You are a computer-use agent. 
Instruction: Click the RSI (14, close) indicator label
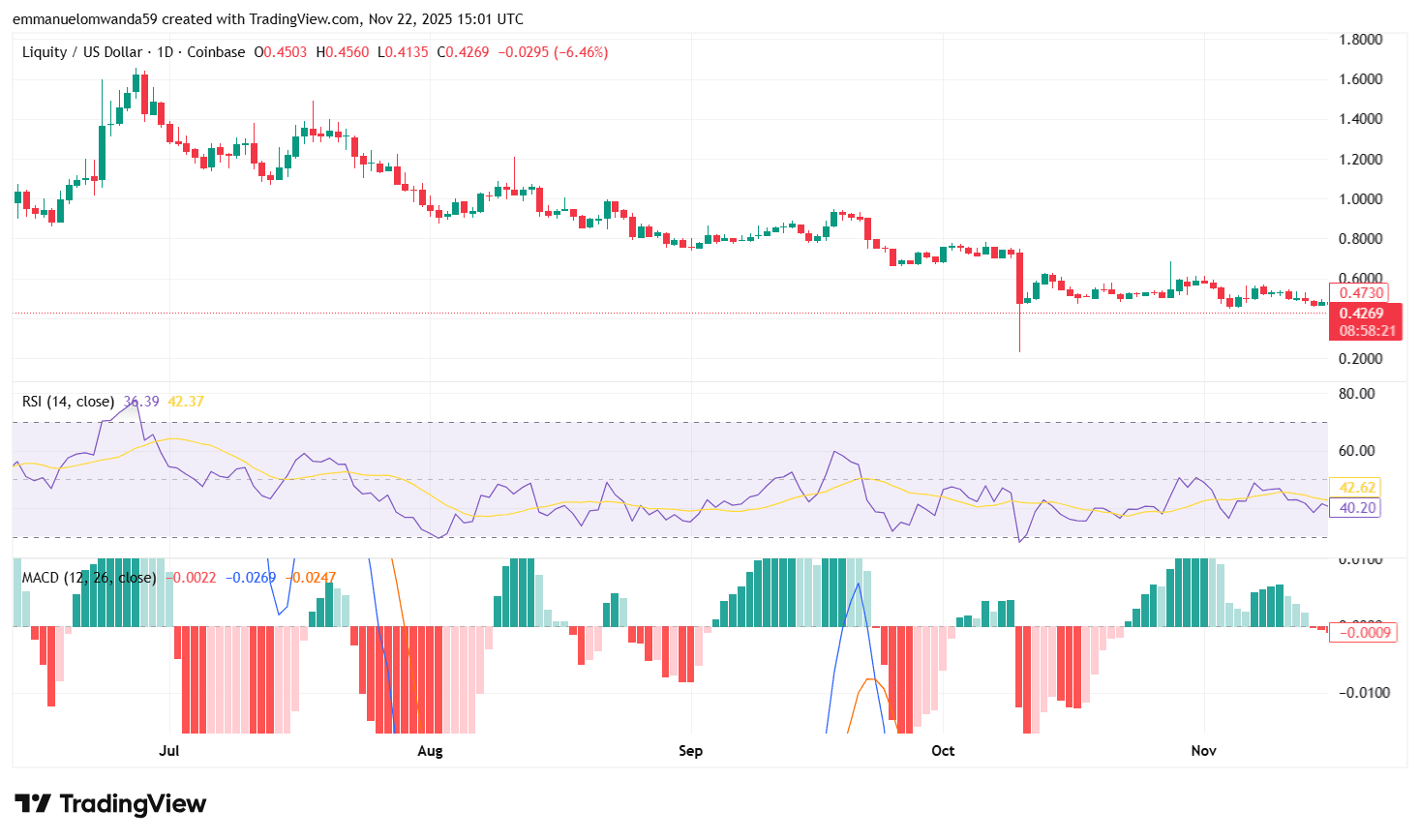(x=66, y=399)
